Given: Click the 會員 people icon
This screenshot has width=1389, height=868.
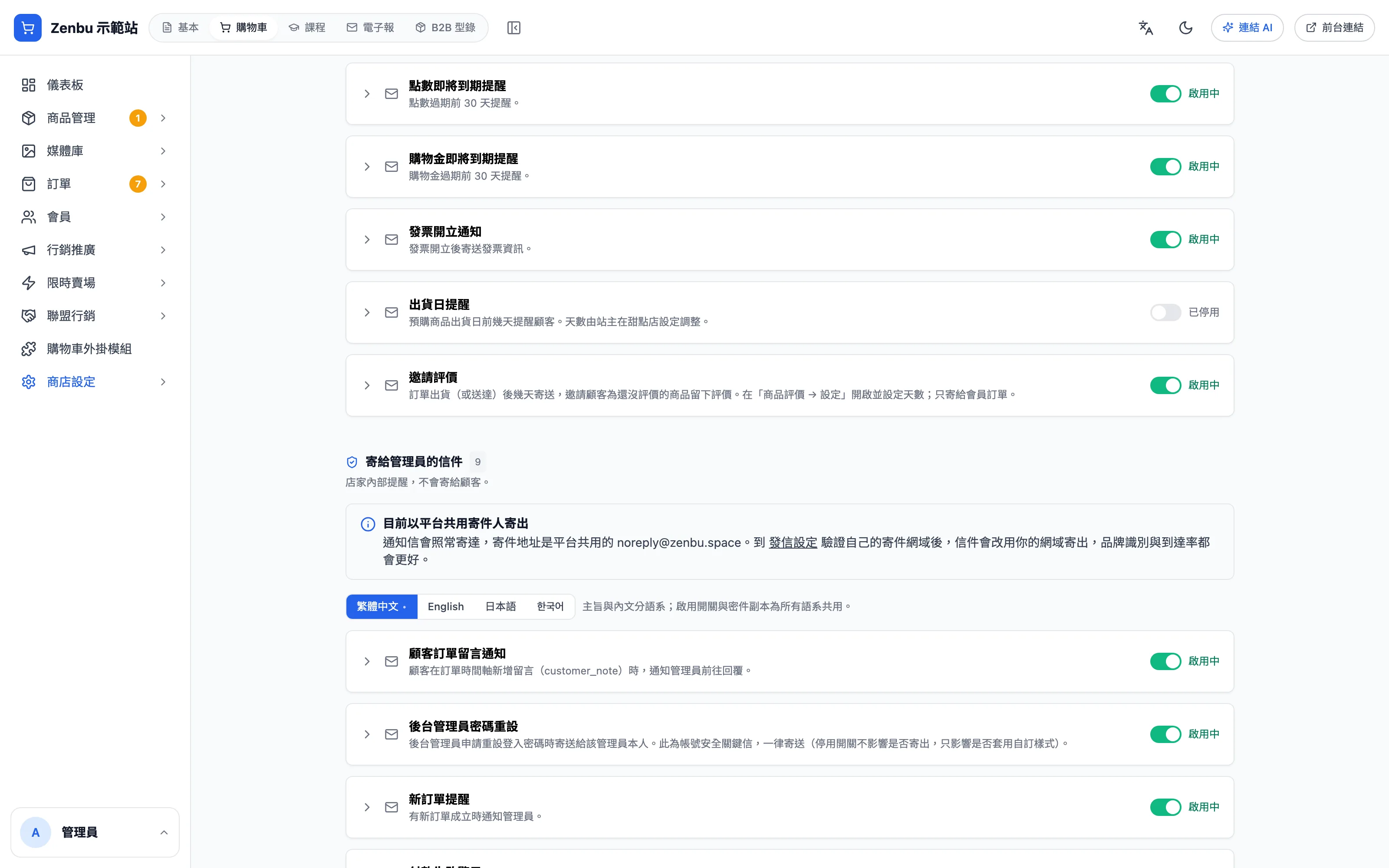Looking at the screenshot, I should 29,217.
